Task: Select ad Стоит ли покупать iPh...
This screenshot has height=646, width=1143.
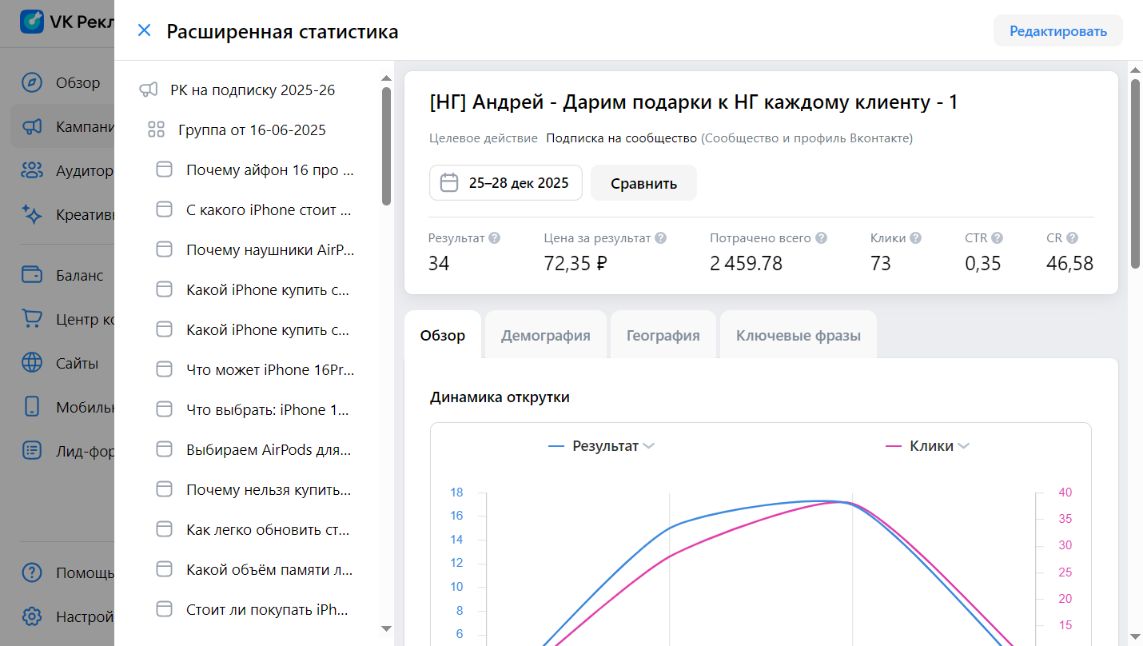Action: (x=267, y=610)
